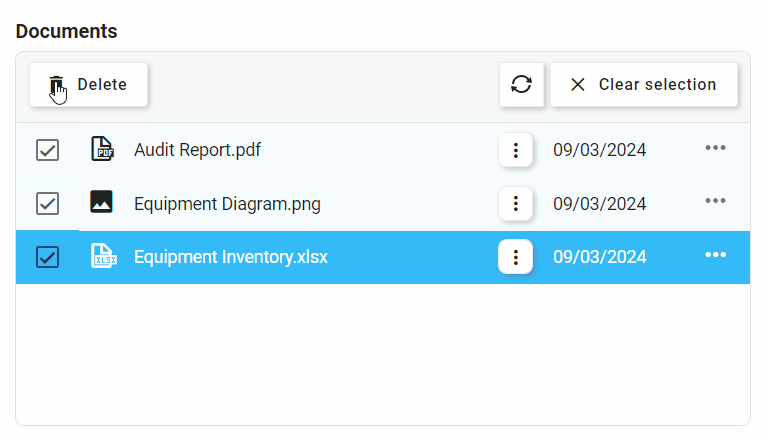Image resolution: width=766 pixels, height=441 pixels.
Task: Click Clear selection button
Action: (644, 84)
